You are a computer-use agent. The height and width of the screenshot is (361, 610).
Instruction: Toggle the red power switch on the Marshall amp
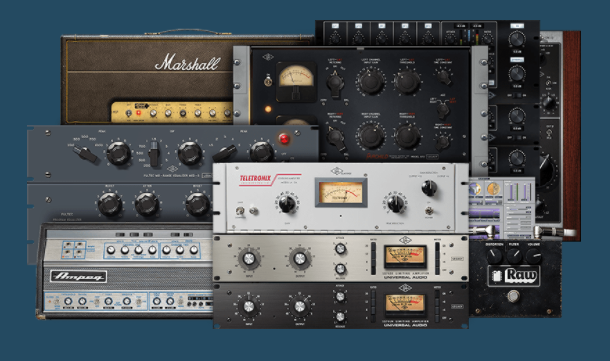[x=138, y=113]
